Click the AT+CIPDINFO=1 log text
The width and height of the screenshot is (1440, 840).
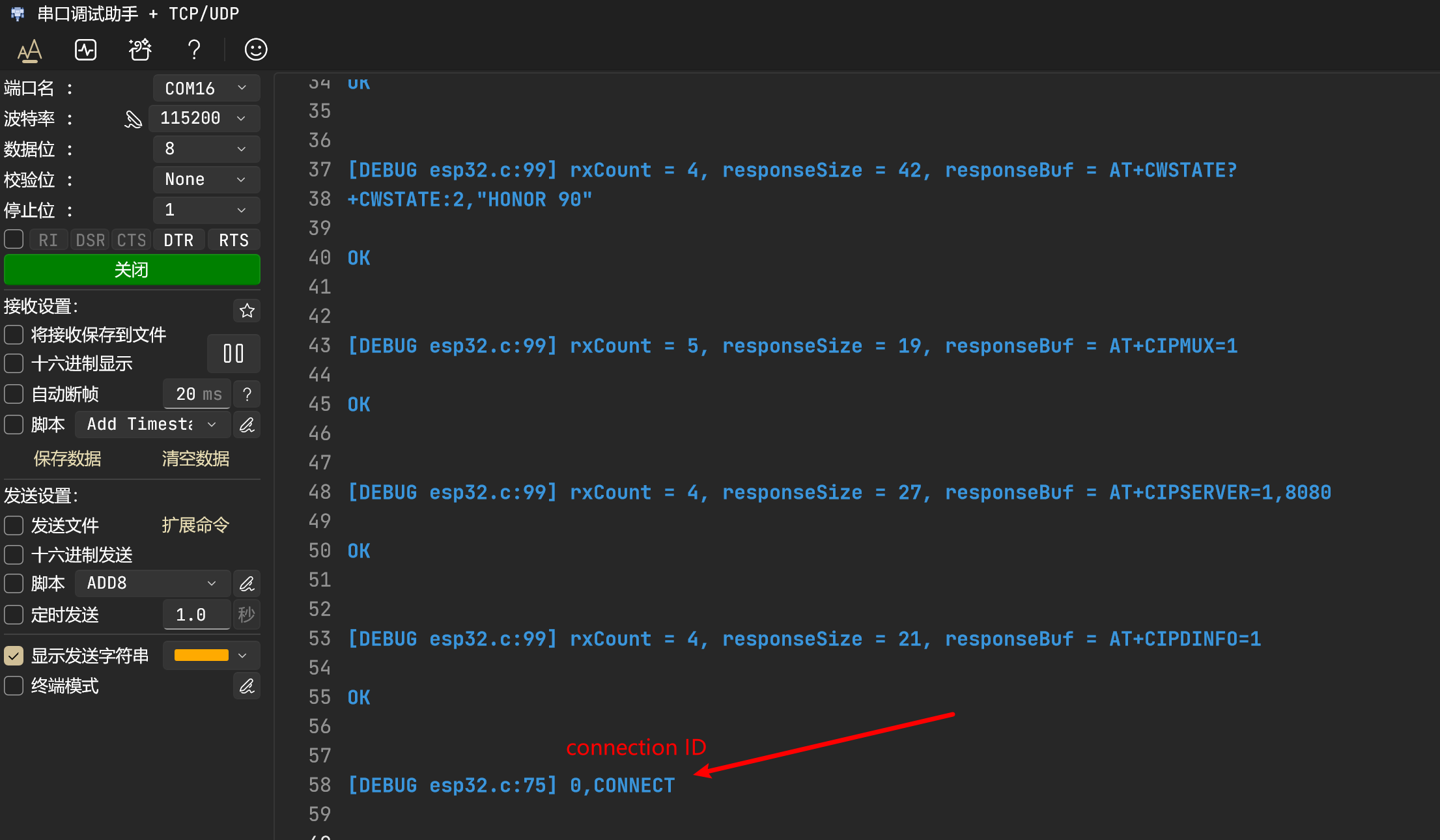coord(1185,639)
